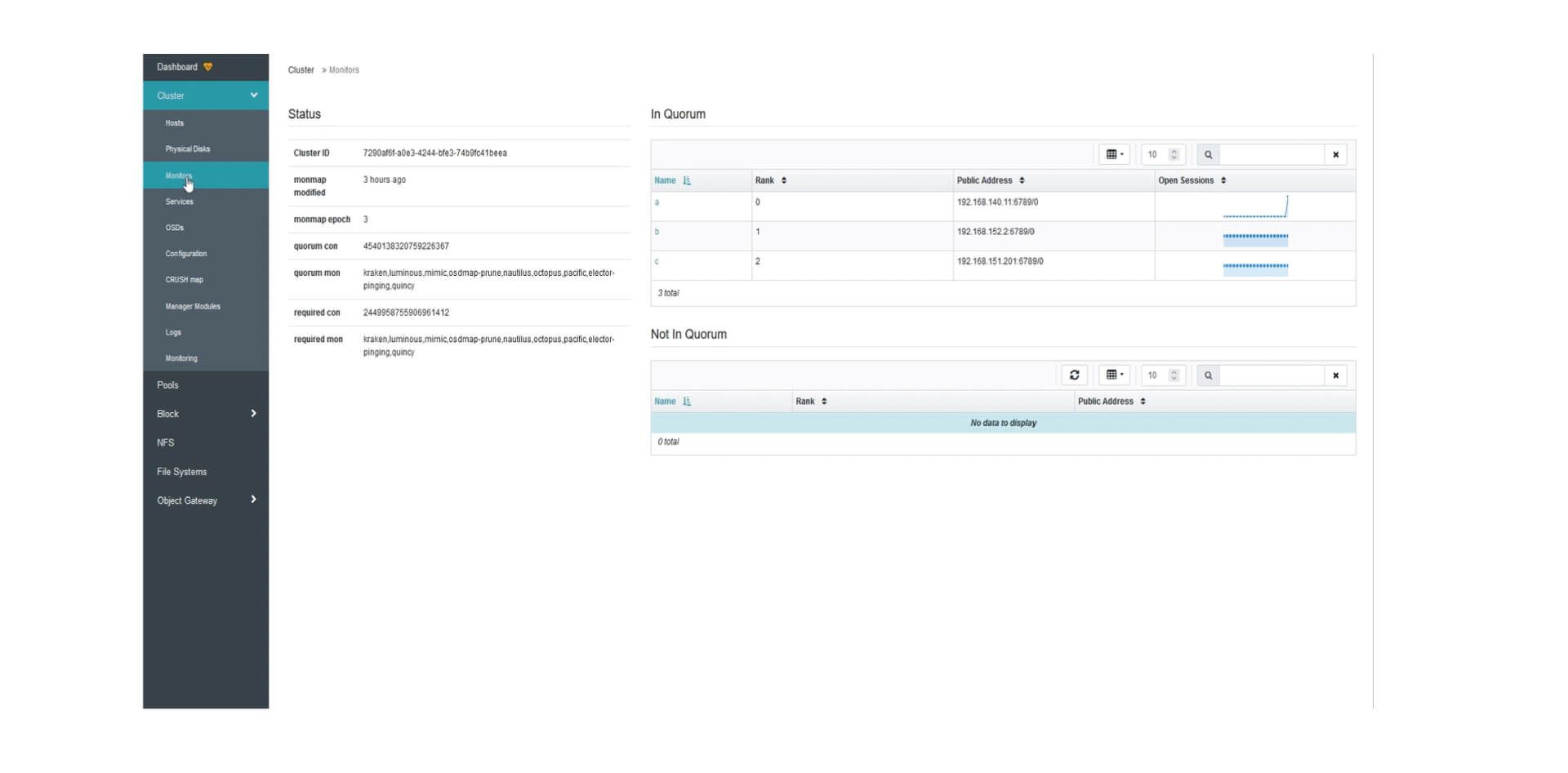
Task: Click search field in Not In Quorum table
Action: point(1272,375)
